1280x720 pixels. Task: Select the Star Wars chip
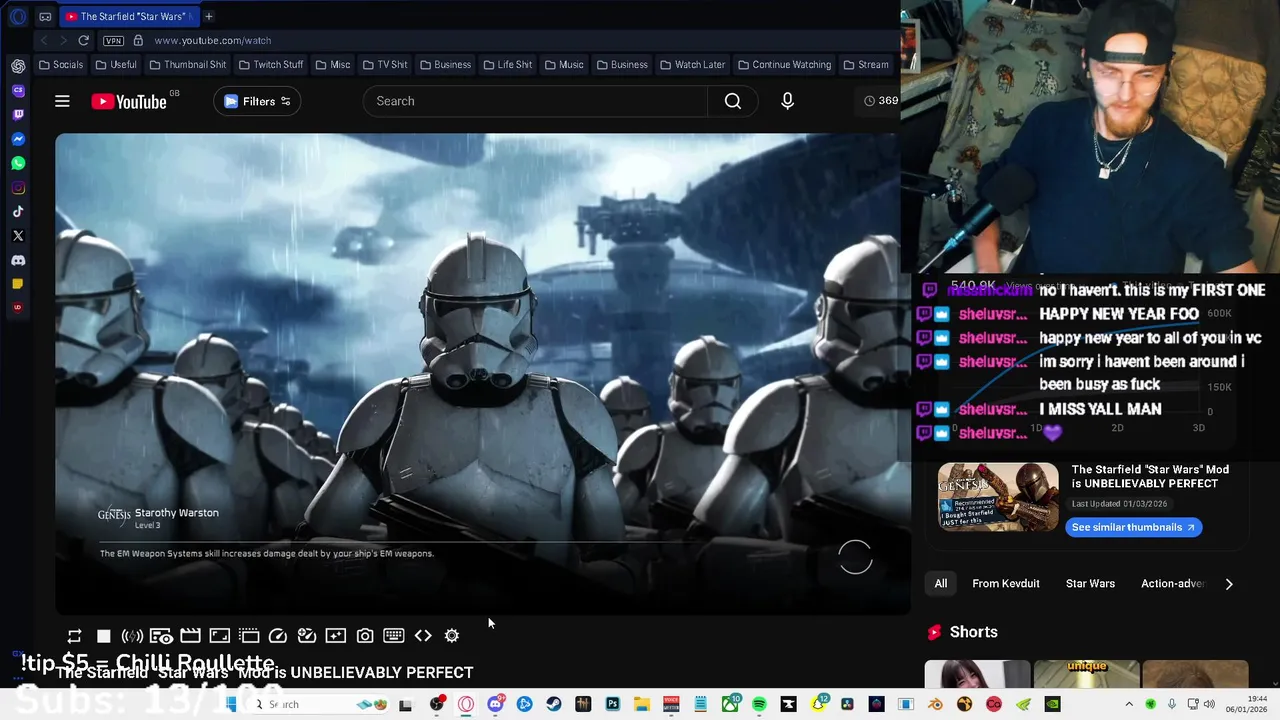tap(1090, 584)
